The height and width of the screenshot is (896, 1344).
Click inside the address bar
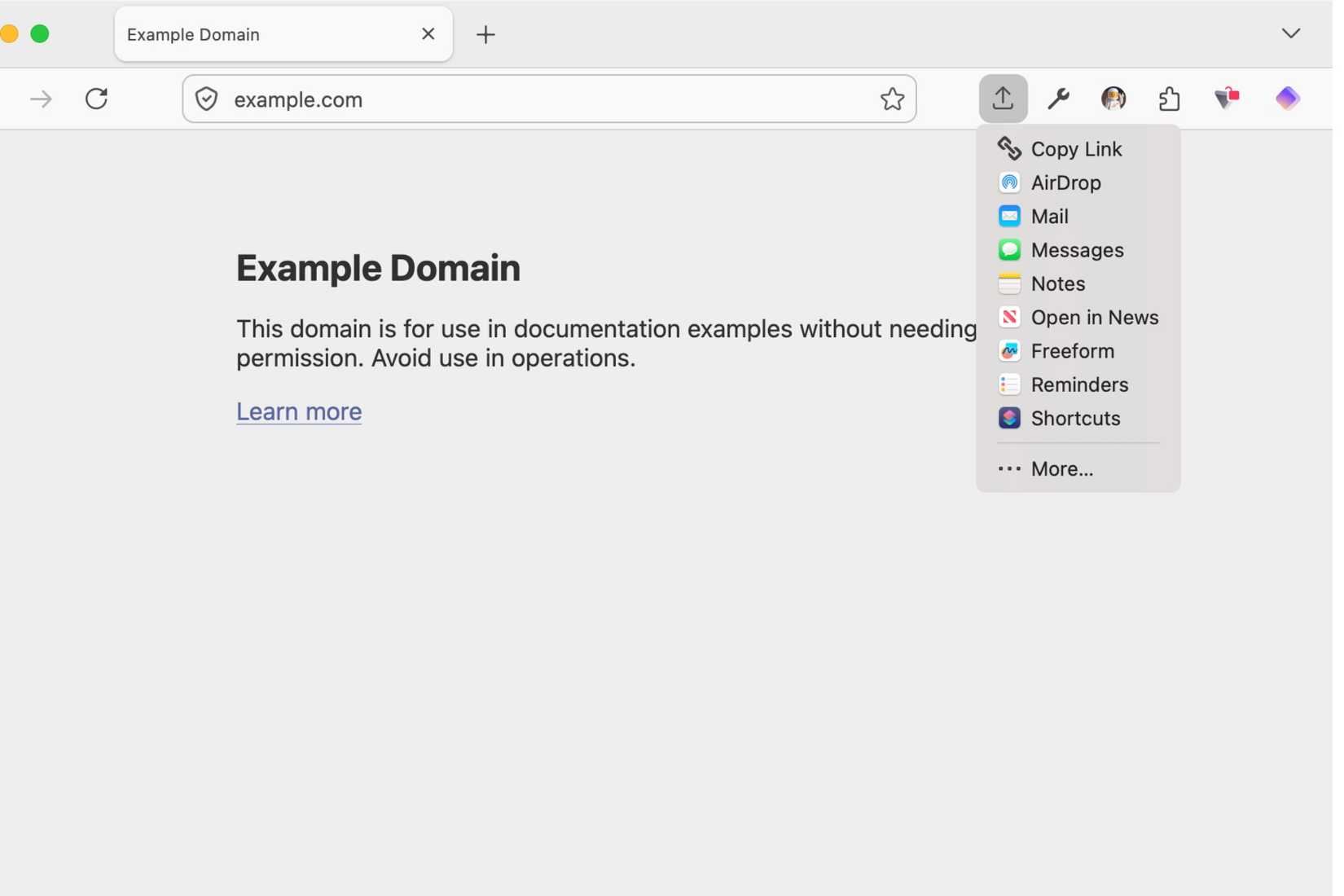[546, 99]
